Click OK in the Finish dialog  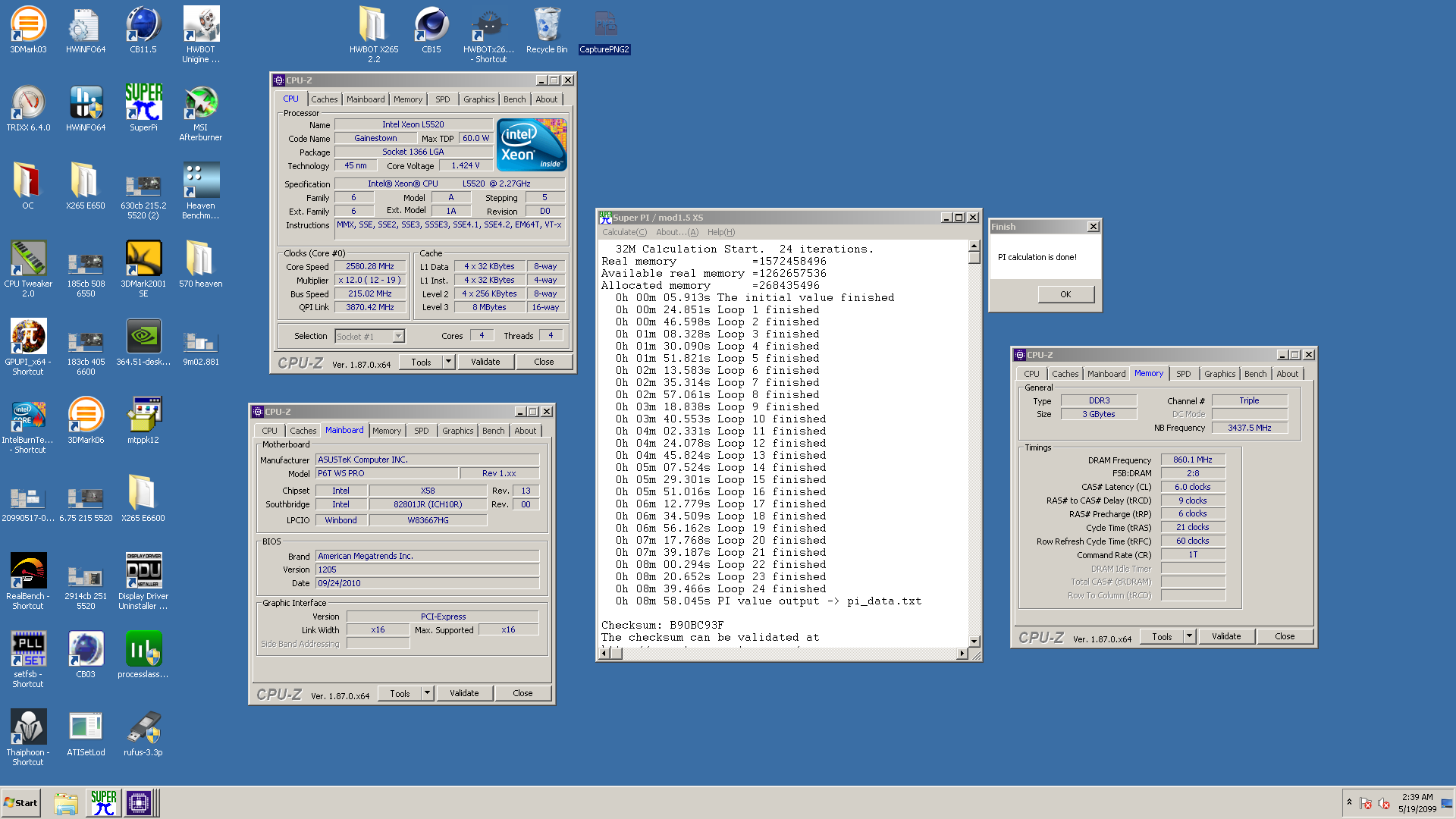coord(1065,294)
